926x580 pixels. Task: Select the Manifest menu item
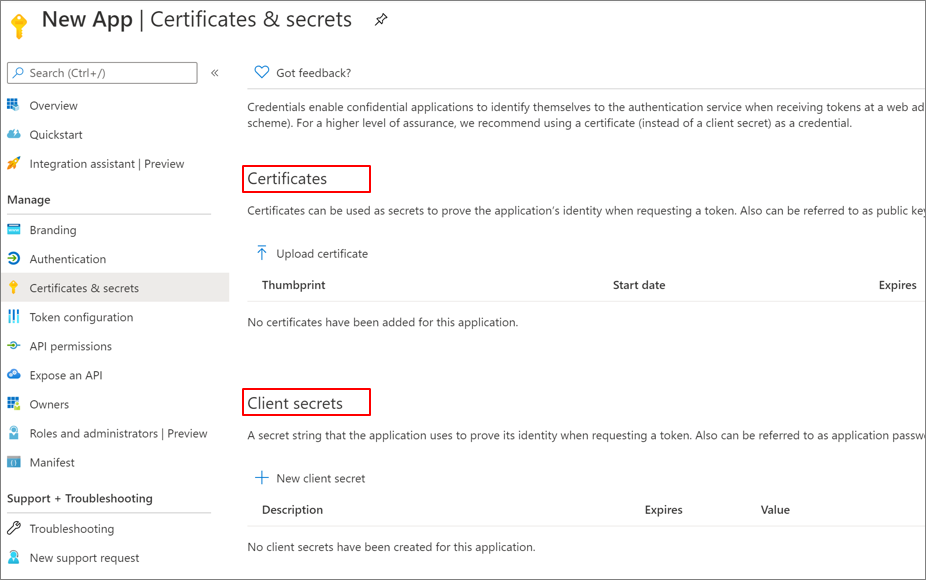pos(52,462)
